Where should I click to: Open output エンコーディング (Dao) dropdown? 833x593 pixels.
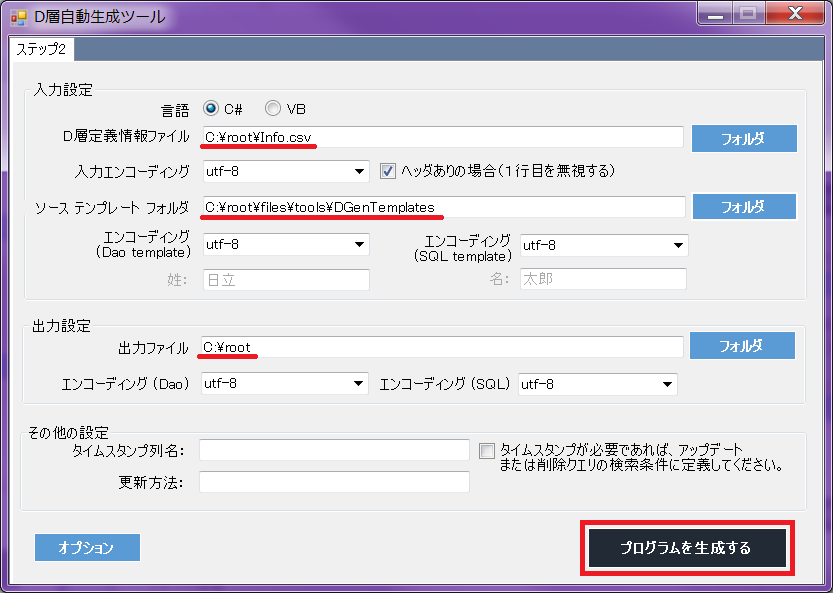pos(286,384)
